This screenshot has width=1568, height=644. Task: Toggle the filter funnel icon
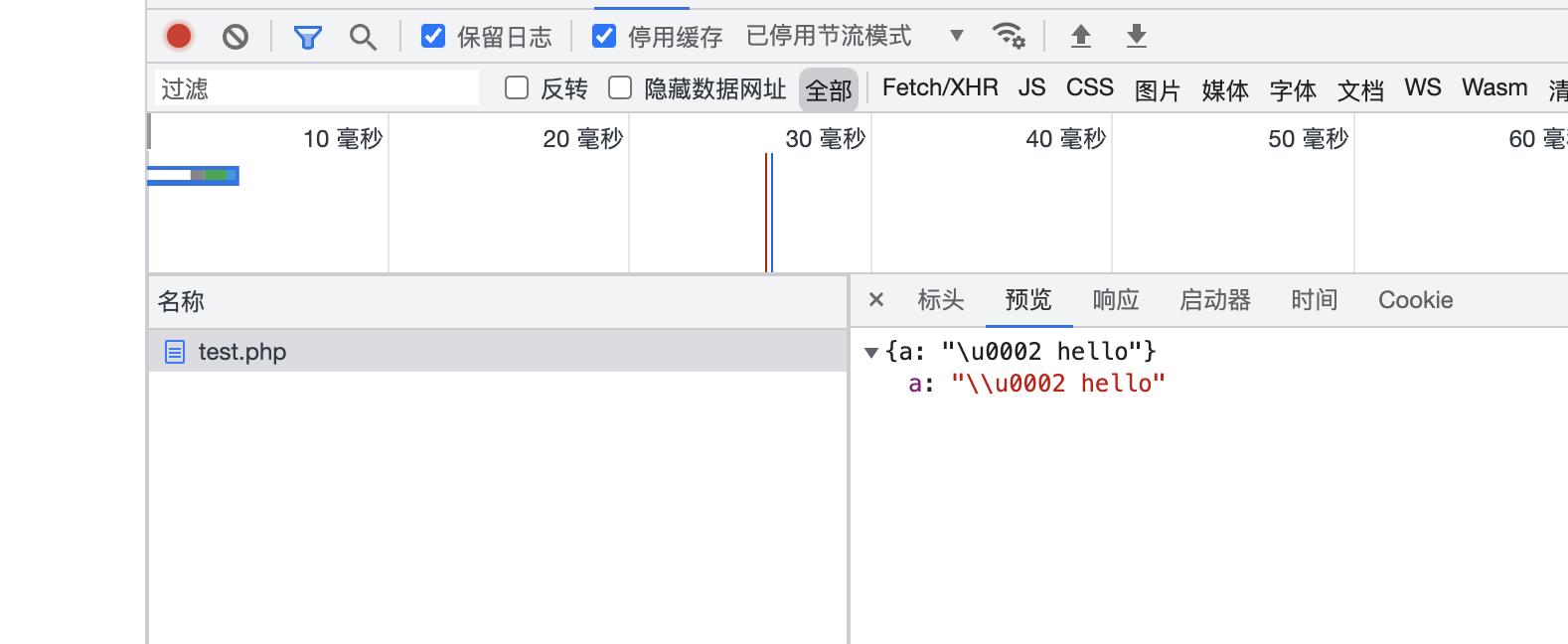coord(308,38)
